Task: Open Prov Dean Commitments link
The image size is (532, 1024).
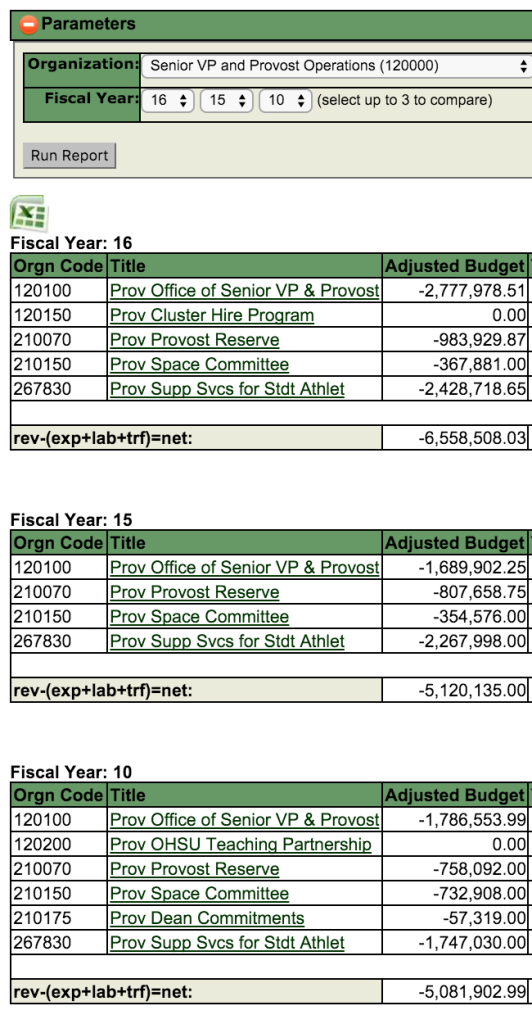Action: (207, 918)
